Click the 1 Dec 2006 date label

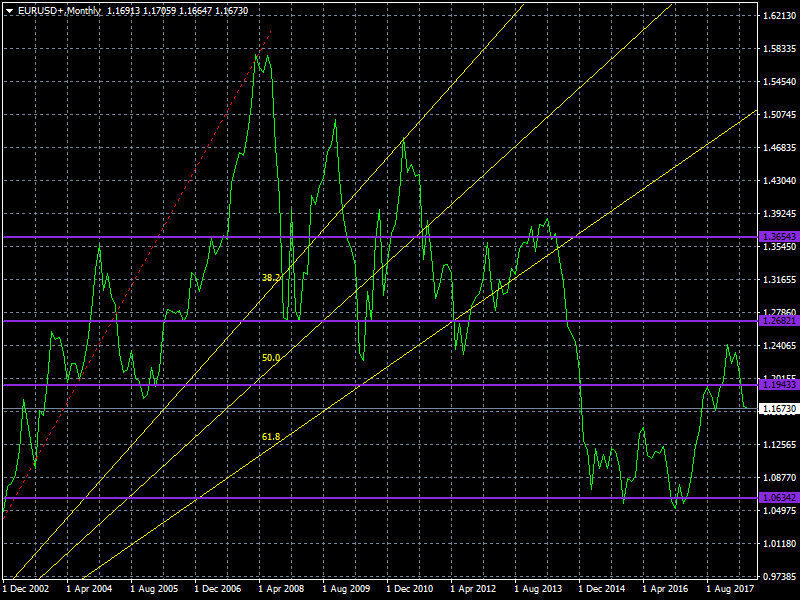click(x=218, y=589)
